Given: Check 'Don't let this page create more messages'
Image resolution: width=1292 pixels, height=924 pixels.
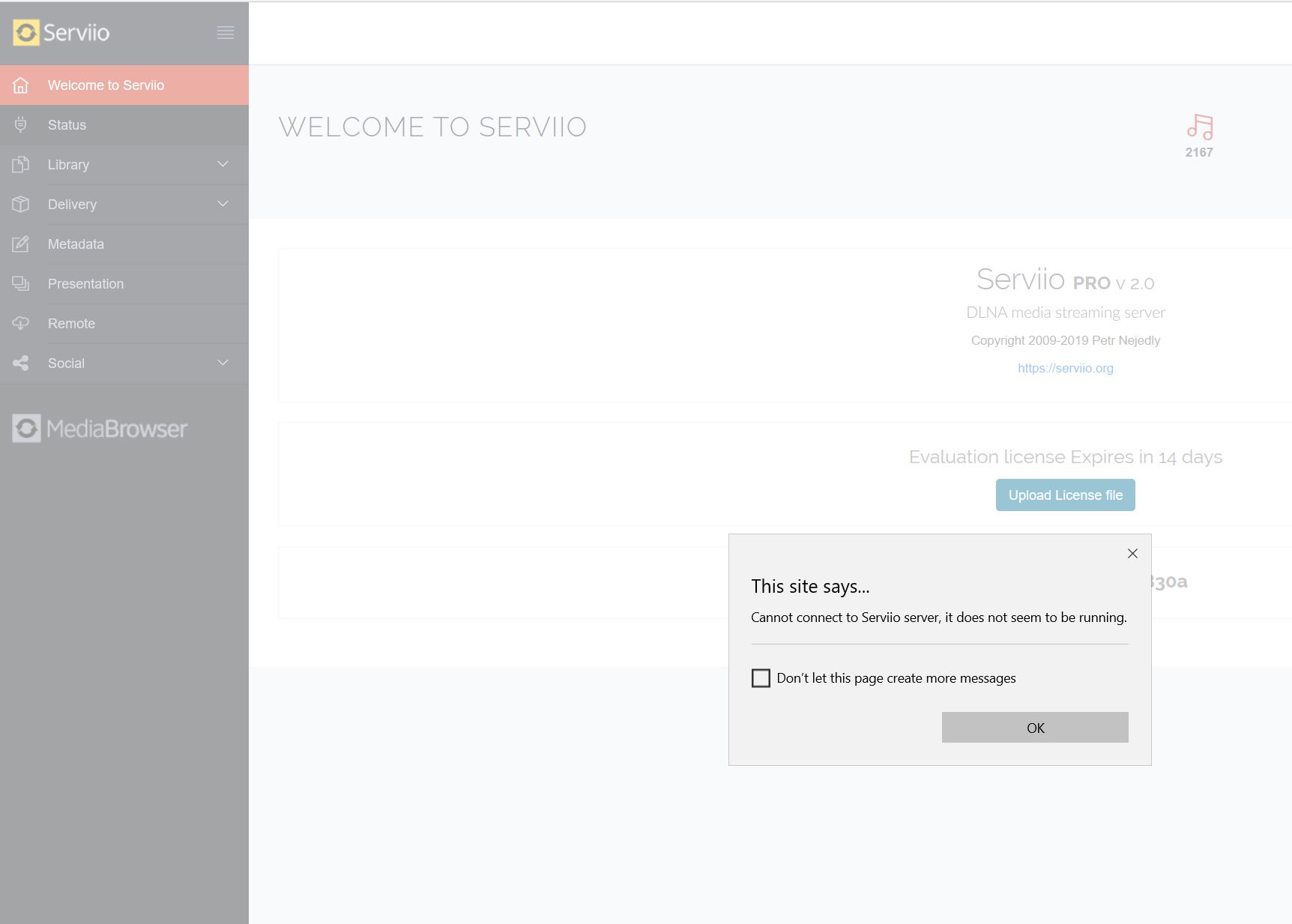Looking at the screenshot, I should (761, 678).
